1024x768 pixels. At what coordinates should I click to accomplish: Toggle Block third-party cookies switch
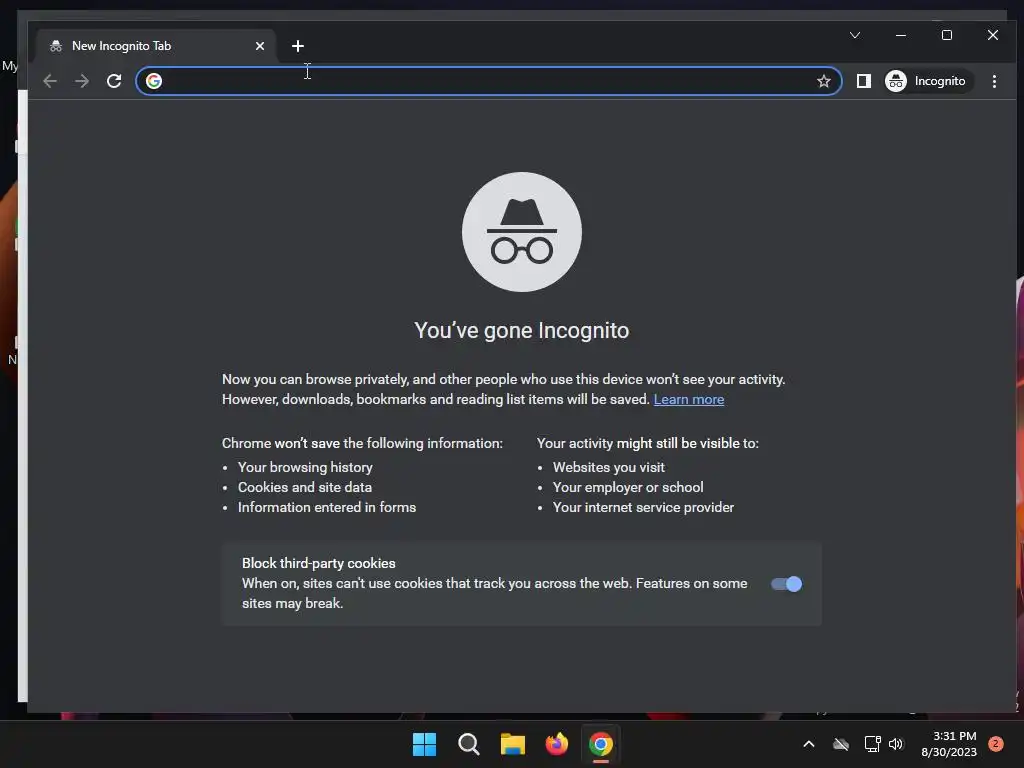[786, 584]
